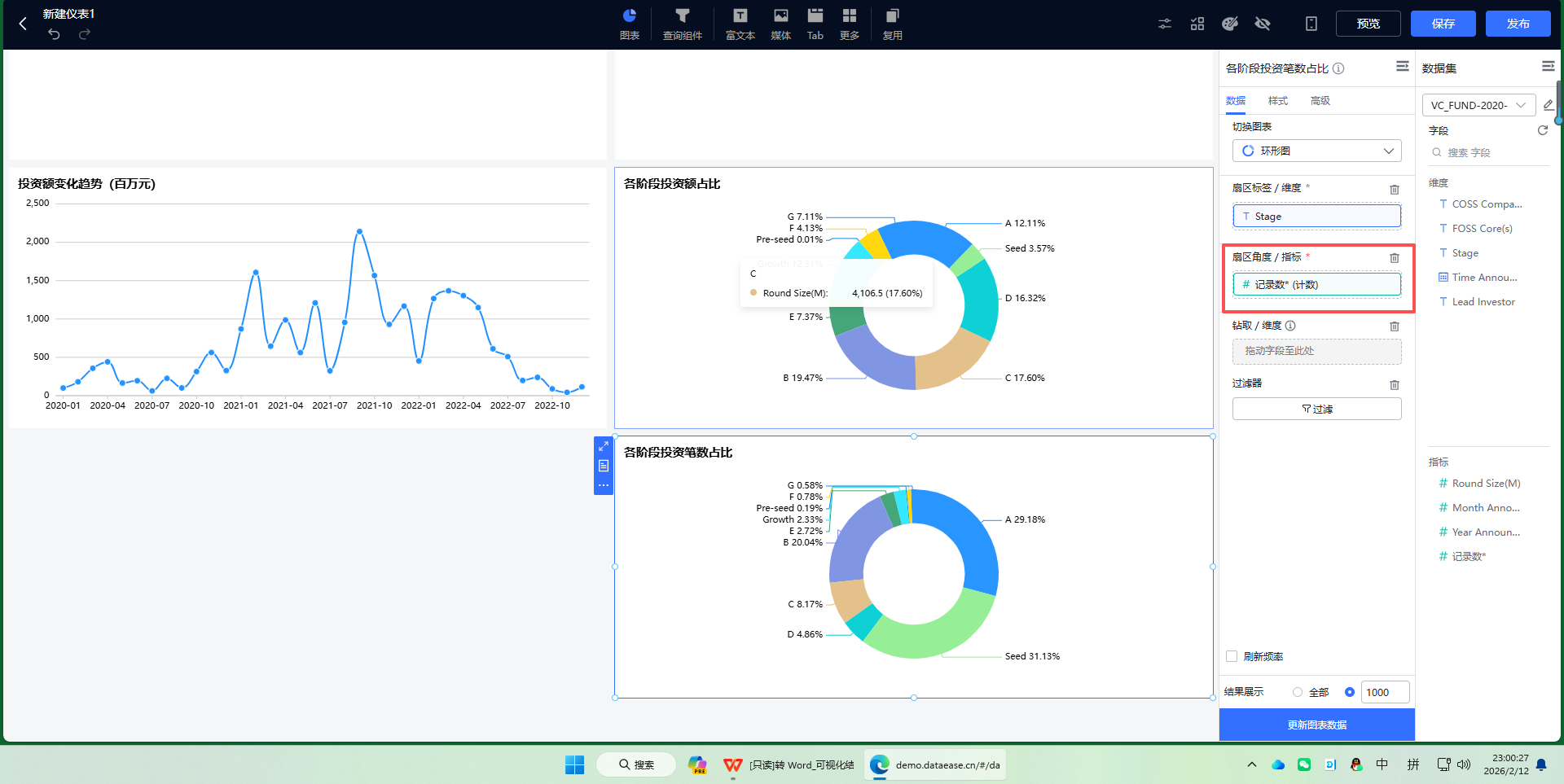This screenshot has height=784, width=1564.
Task: Insert a 富文本 rich text block
Action: pos(740,24)
